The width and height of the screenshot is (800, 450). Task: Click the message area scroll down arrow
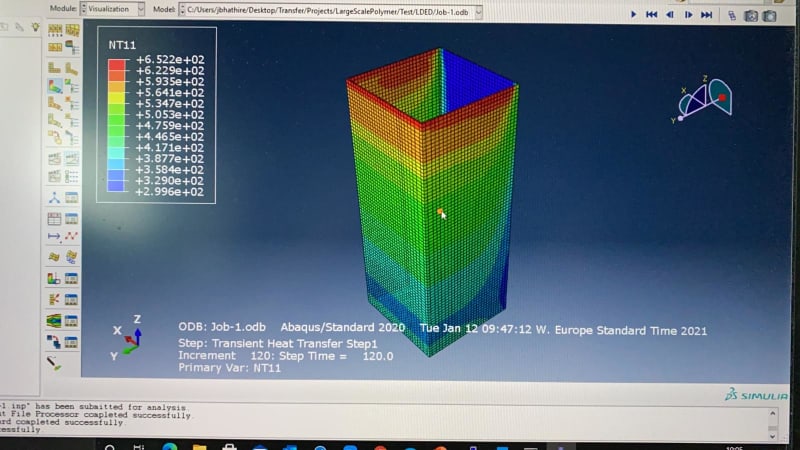coord(772,436)
